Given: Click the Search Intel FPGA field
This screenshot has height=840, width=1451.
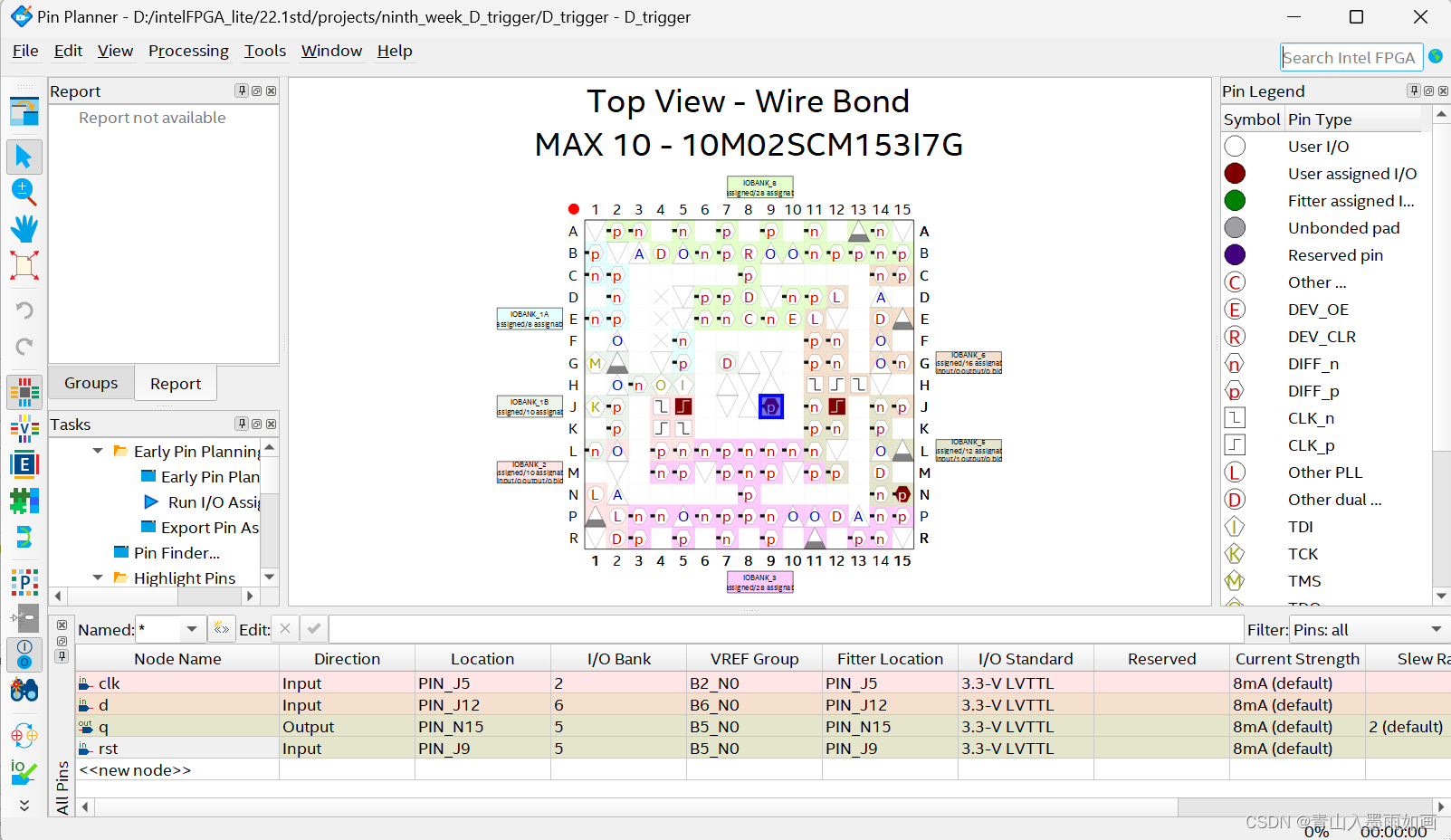Looking at the screenshot, I should click(x=1351, y=57).
